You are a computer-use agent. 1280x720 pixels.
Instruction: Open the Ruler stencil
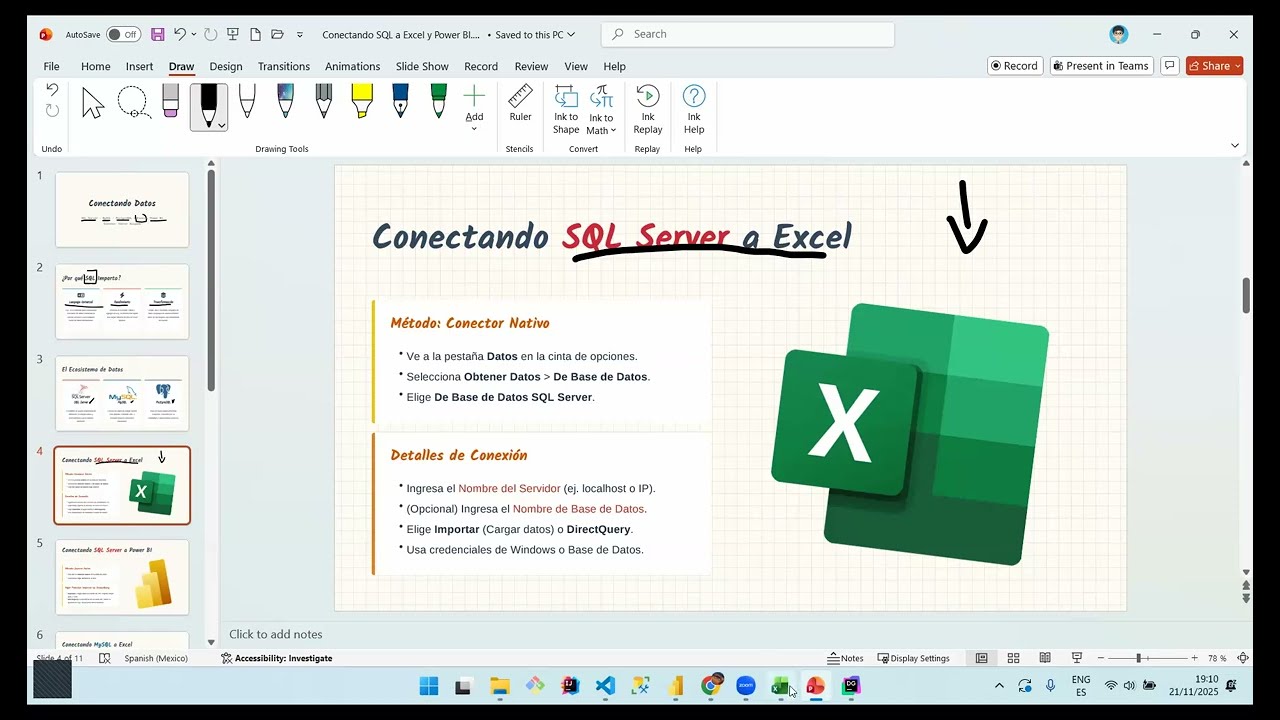(520, 104)
